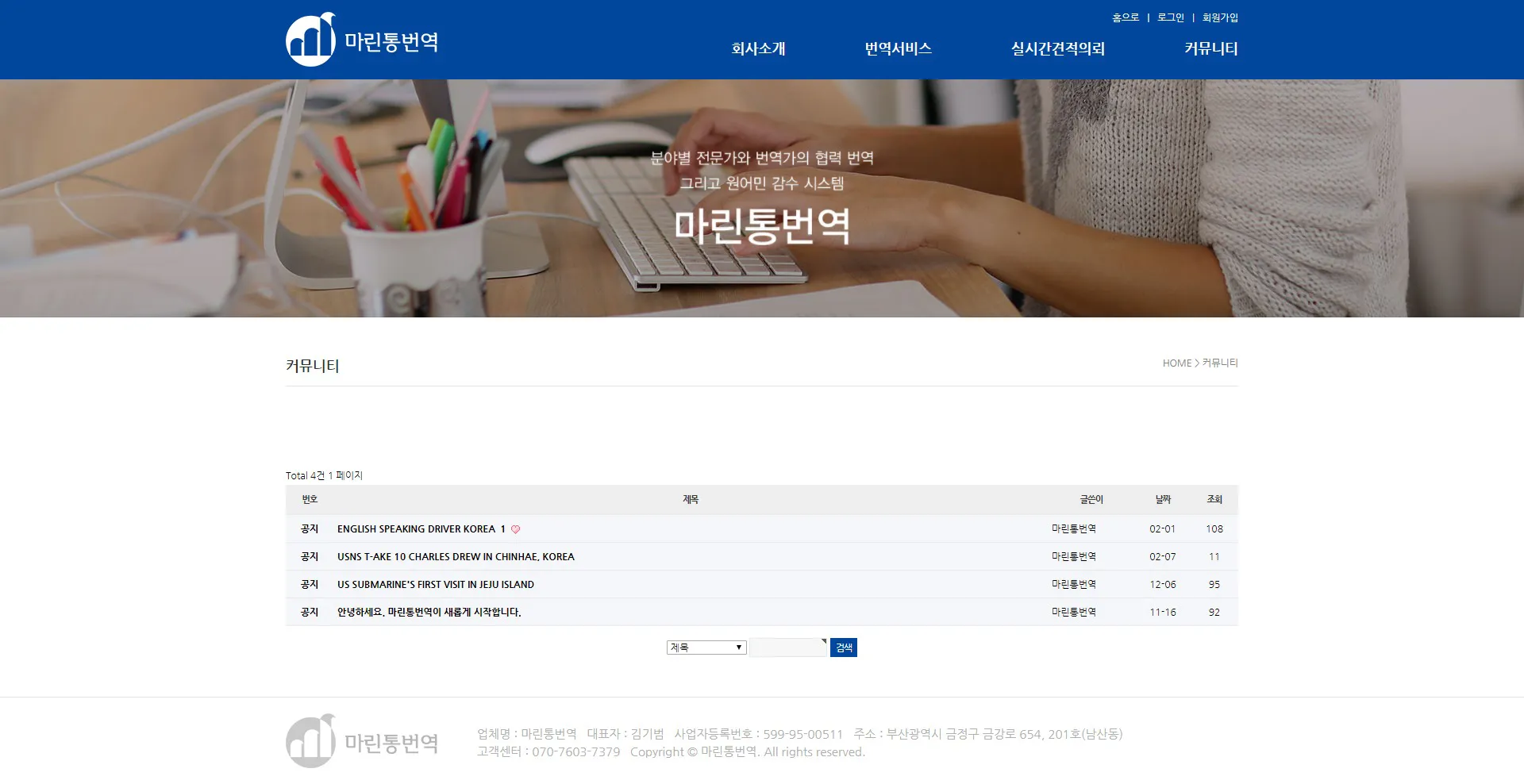The width and height of the screenshot is (1524, 784).
Task: Click the 번호 column header
Action: click(310, 499)
